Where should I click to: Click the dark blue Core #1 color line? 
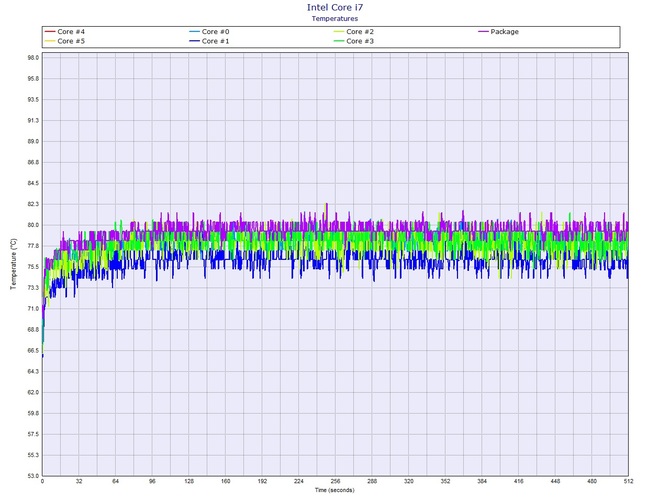[x=194, y=41]
